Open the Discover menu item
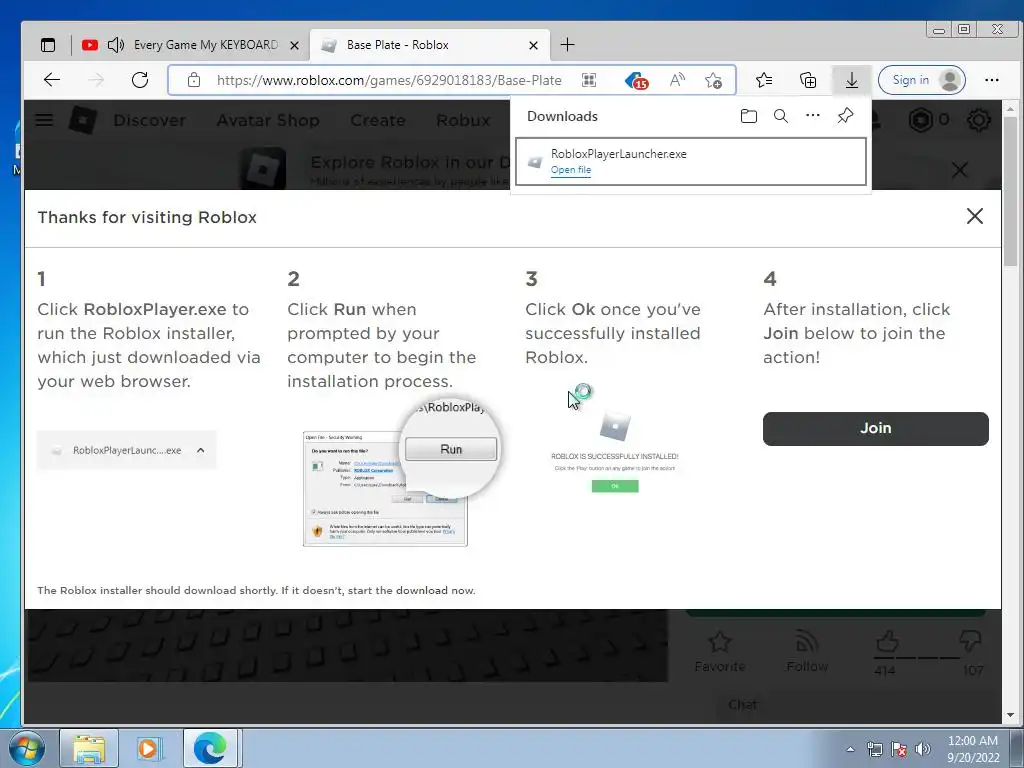1024x768 pixels. pos(150,120)
